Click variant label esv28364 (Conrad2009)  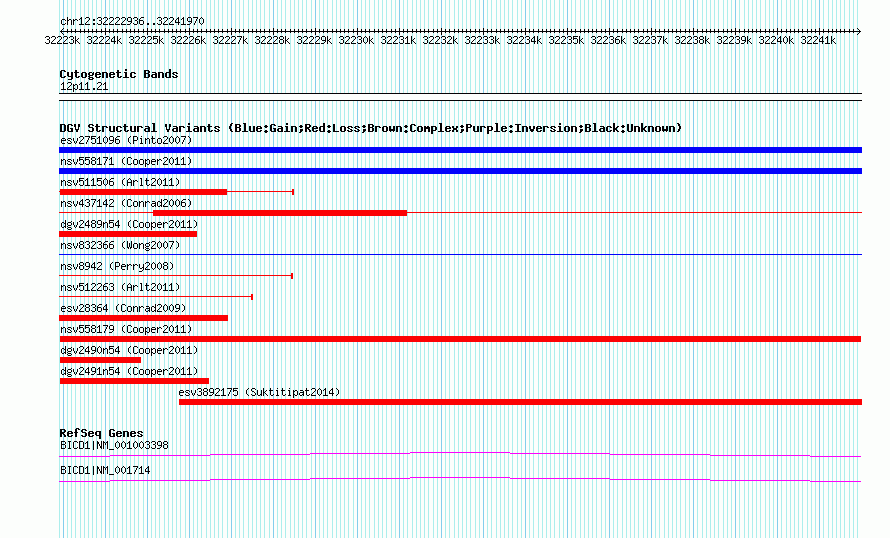click(x=123, y=308)
